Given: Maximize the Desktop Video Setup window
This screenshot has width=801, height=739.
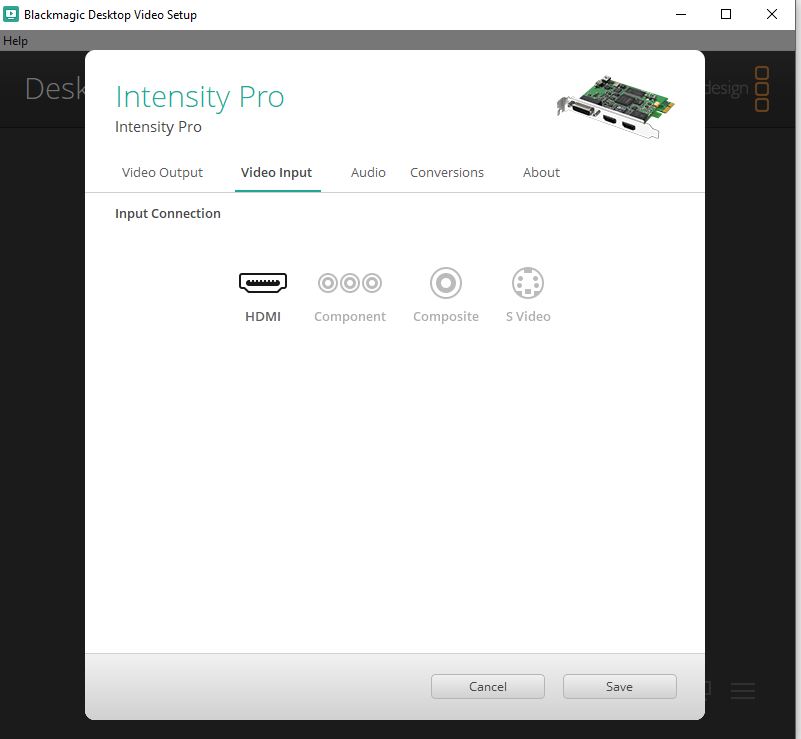Looking at the screenshot, I should (726, 14).
